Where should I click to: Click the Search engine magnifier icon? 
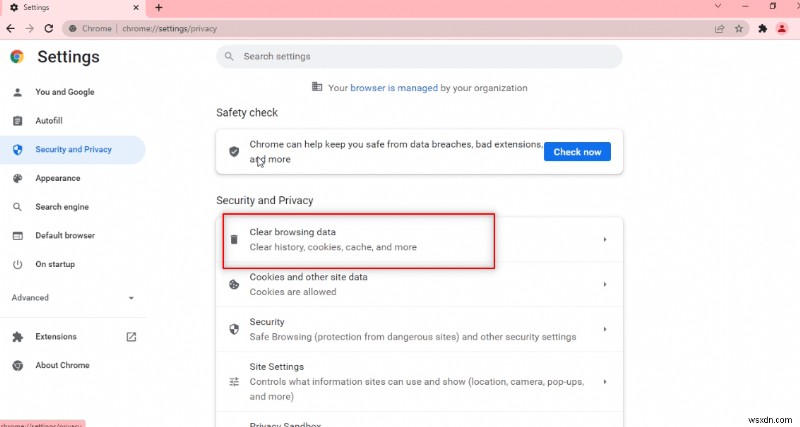(17, 207)
